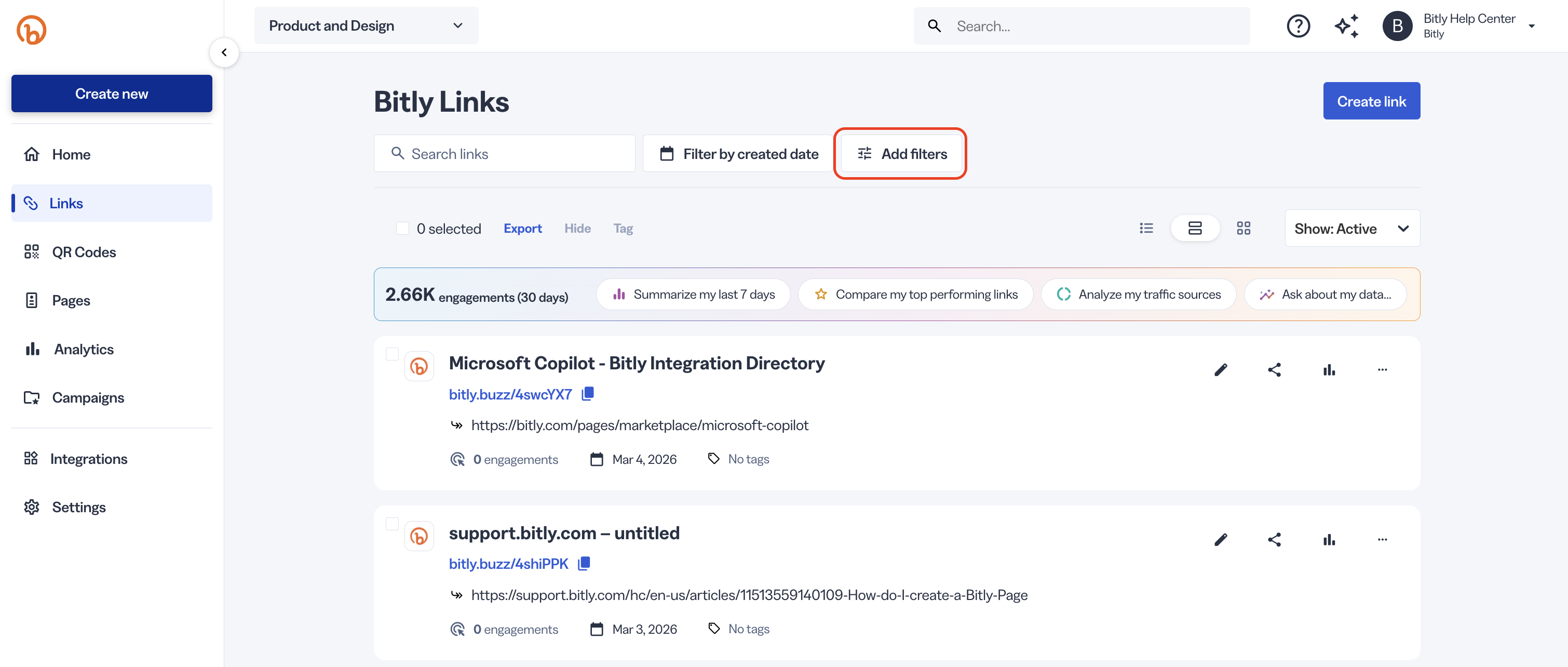This screenshot has height=667, width=1568.
Task: Click the Bitly favicon on support.bitly.com card
Action: tap(419, 536)
